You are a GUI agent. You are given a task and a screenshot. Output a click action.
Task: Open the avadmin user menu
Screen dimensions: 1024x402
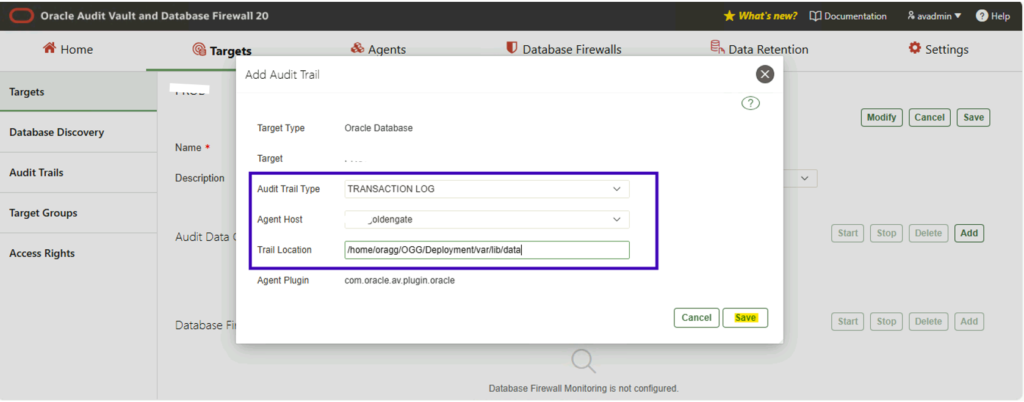click(934, 16)
